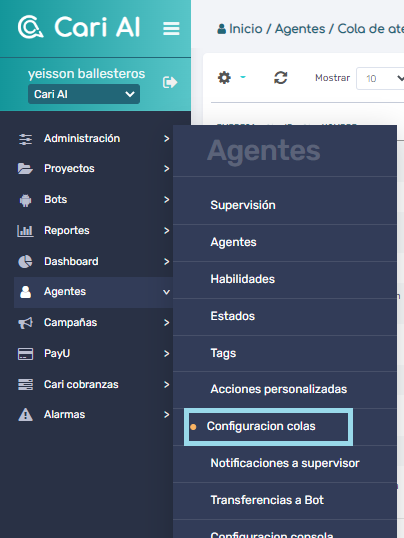Click the logout icon beside username
Viewport: 404px width, 538px height.
pos(170,82)
